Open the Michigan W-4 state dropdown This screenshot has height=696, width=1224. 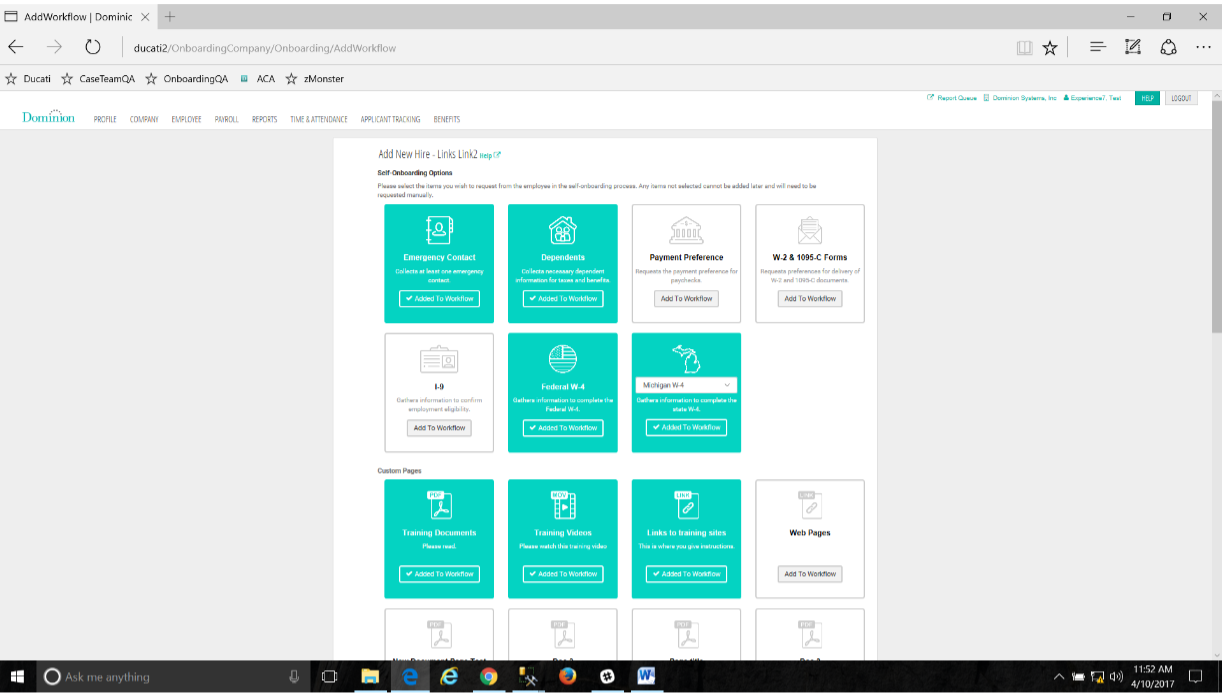point(687,385)
